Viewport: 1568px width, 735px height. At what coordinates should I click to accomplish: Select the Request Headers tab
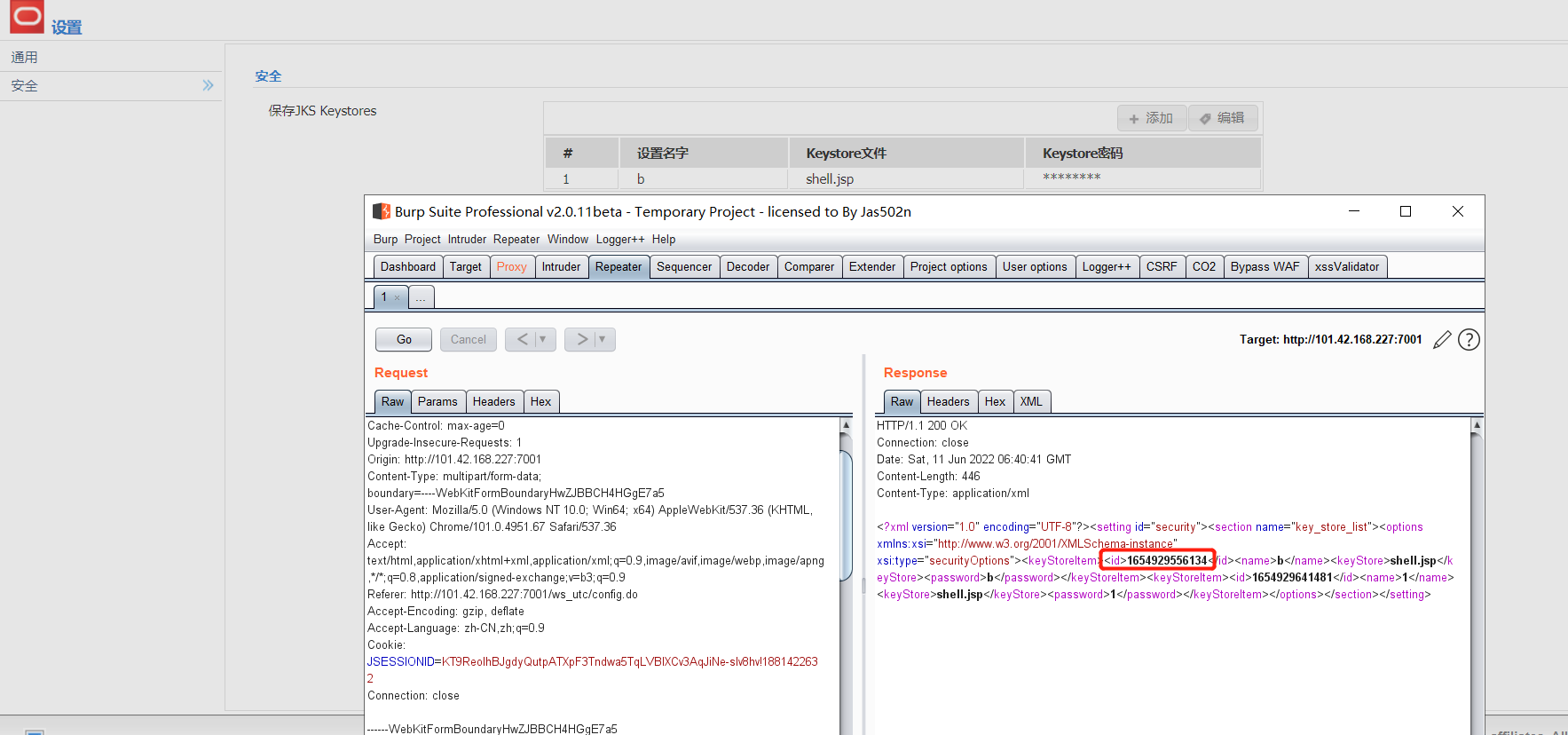click(x=493, y=402)
